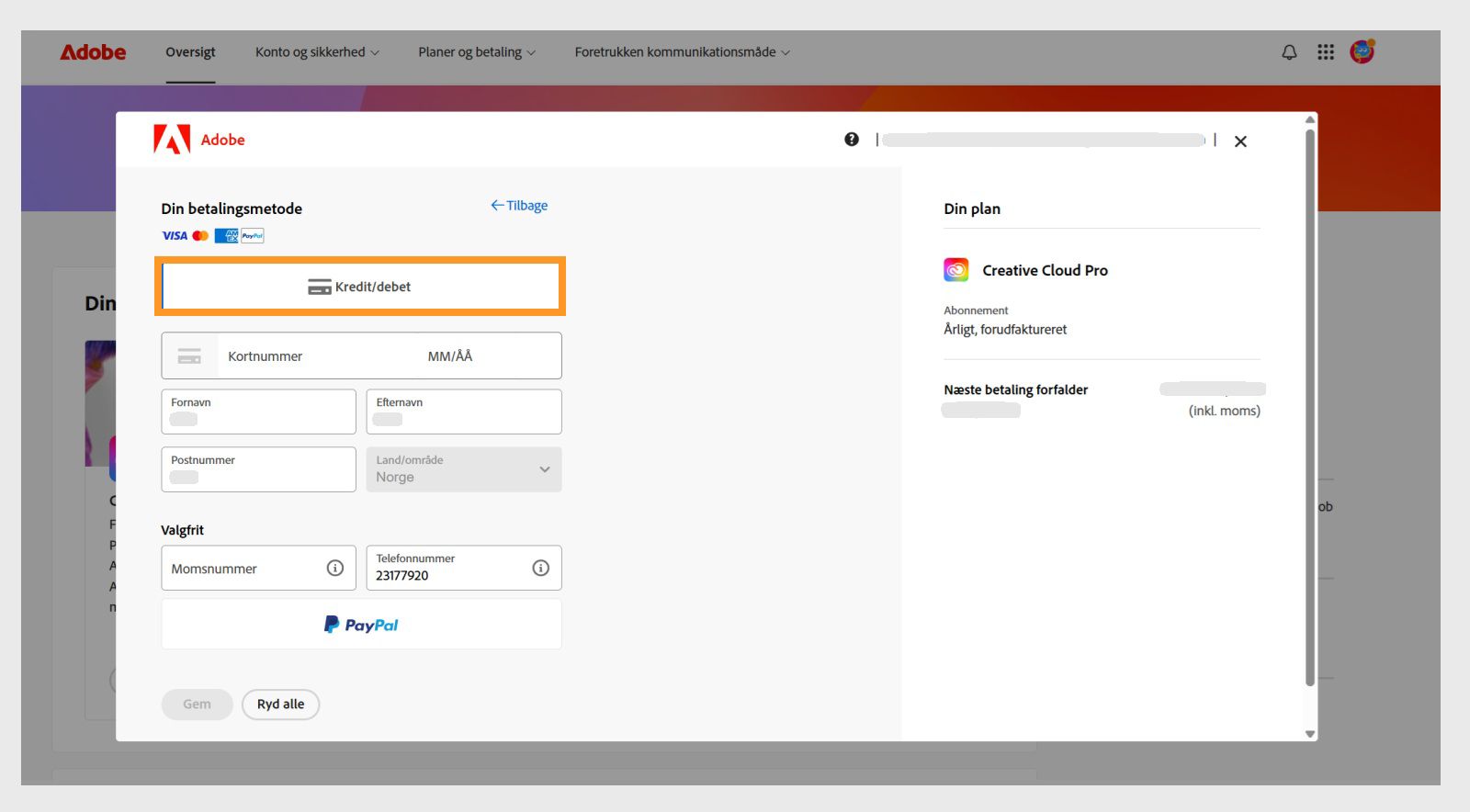This screenshot has width=1470, height=812.
Task: Click into the Fornavn field
Action: [258, 412]
